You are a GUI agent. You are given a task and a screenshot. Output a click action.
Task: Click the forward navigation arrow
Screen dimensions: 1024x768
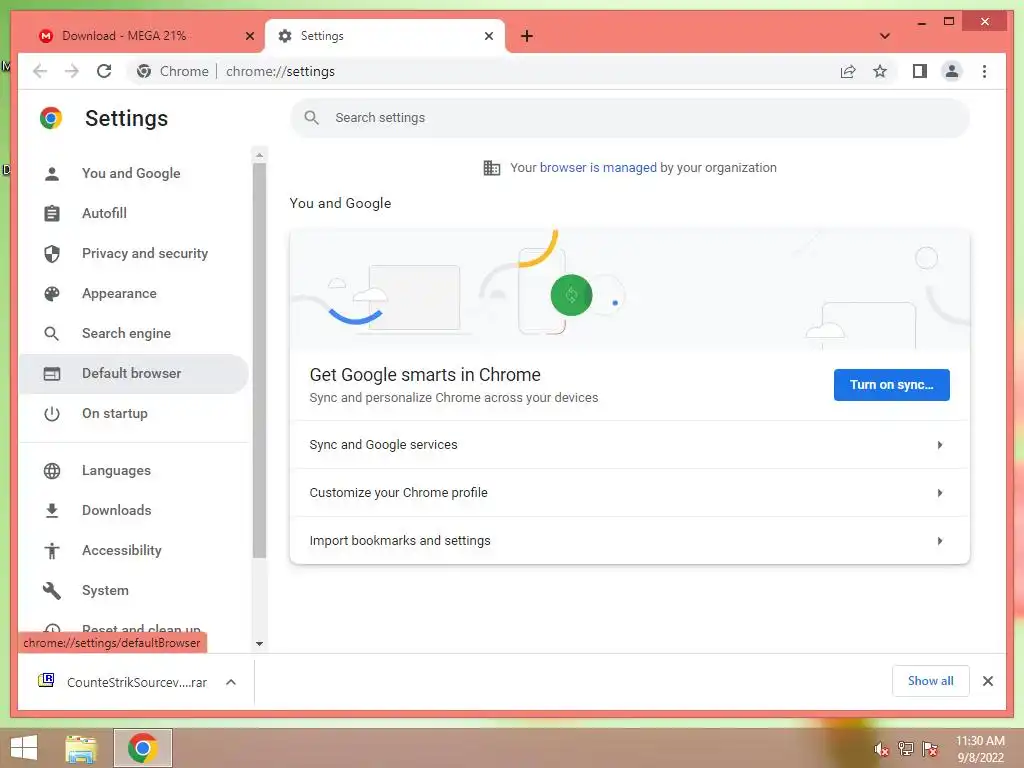tap(72, 71)
